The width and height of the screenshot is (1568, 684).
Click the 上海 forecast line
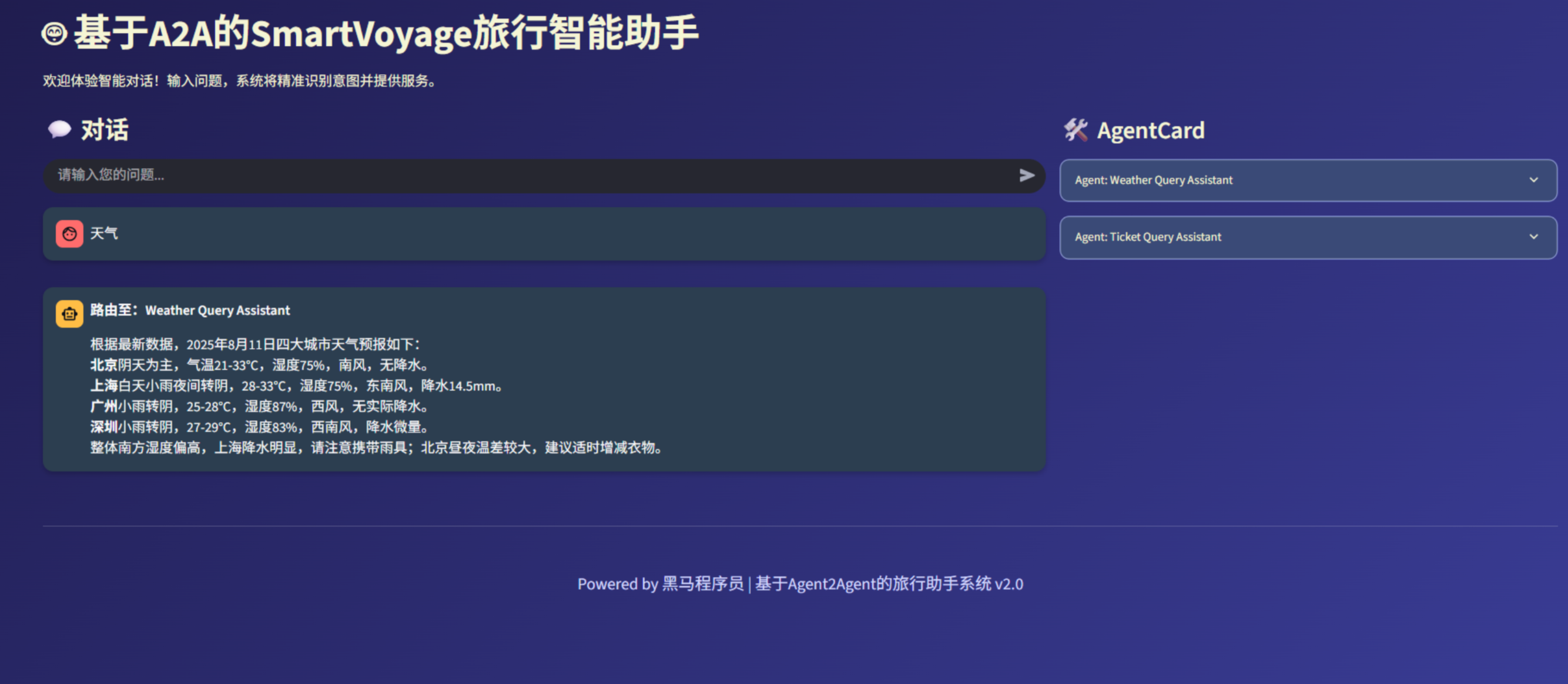point(296,386)
